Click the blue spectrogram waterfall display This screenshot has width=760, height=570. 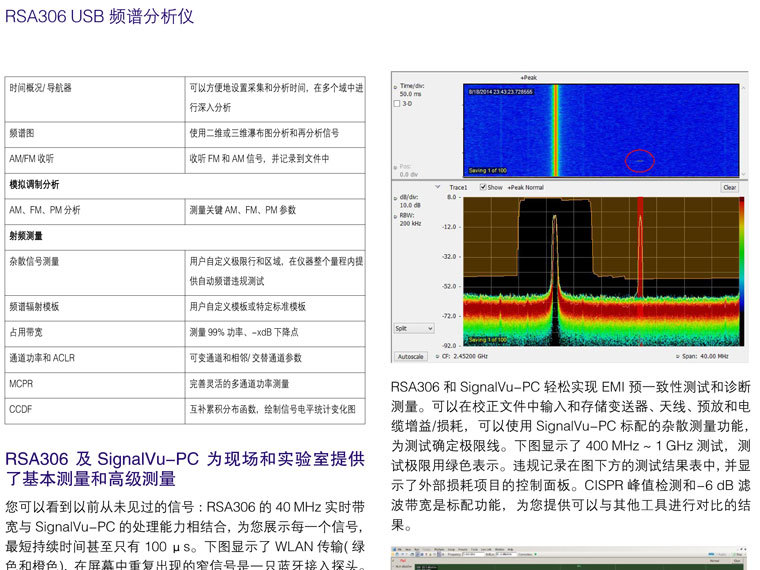[x=601, y=130]
